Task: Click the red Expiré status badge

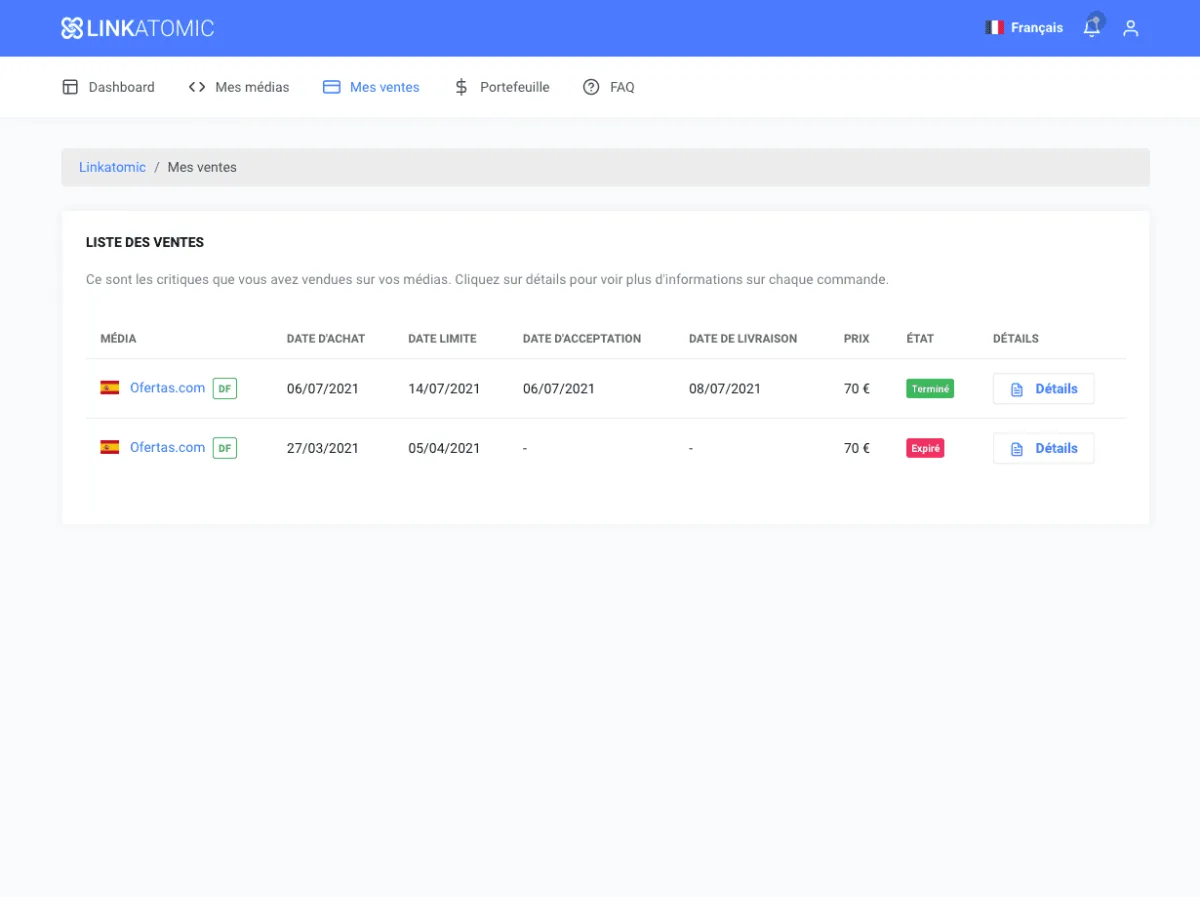Action: (x=925, y=449)
